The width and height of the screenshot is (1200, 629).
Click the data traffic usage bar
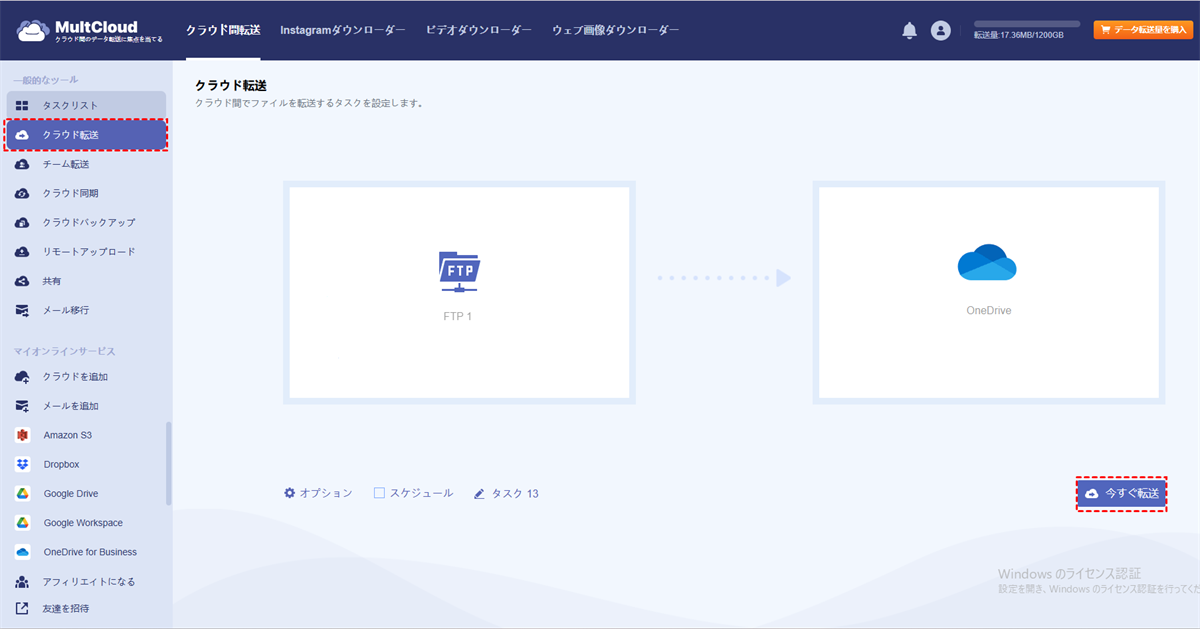[x=1027, y=23]
